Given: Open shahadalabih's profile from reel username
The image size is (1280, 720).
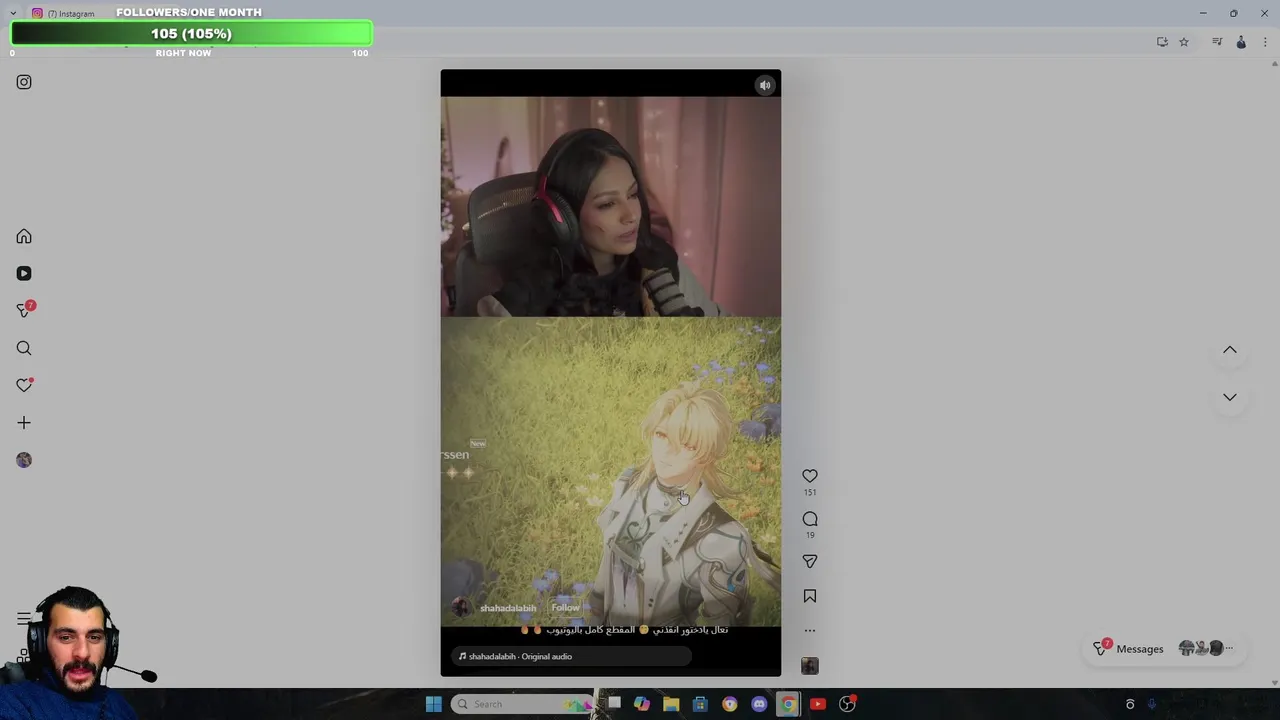Looking at the screenshot, I should 508,608.
